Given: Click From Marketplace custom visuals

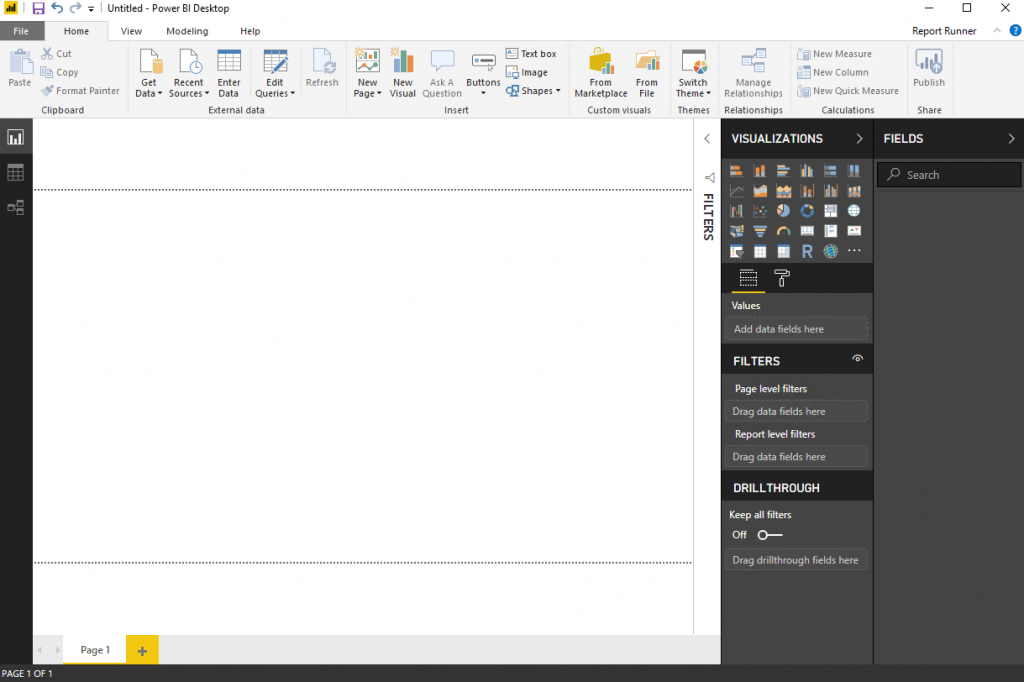Looking at the screenshot, I should coord(601,74).
